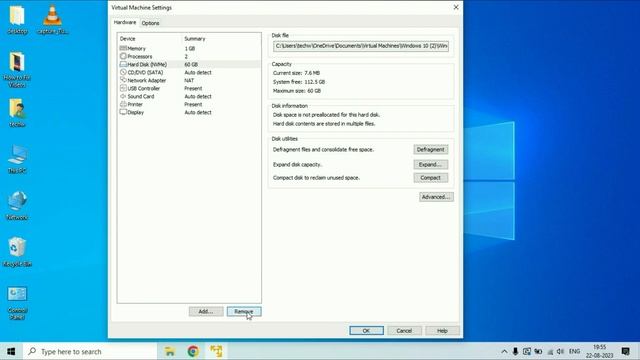Open Windows Start menu
The width and height of the screenshot is (640, 360).
point(11,351)
